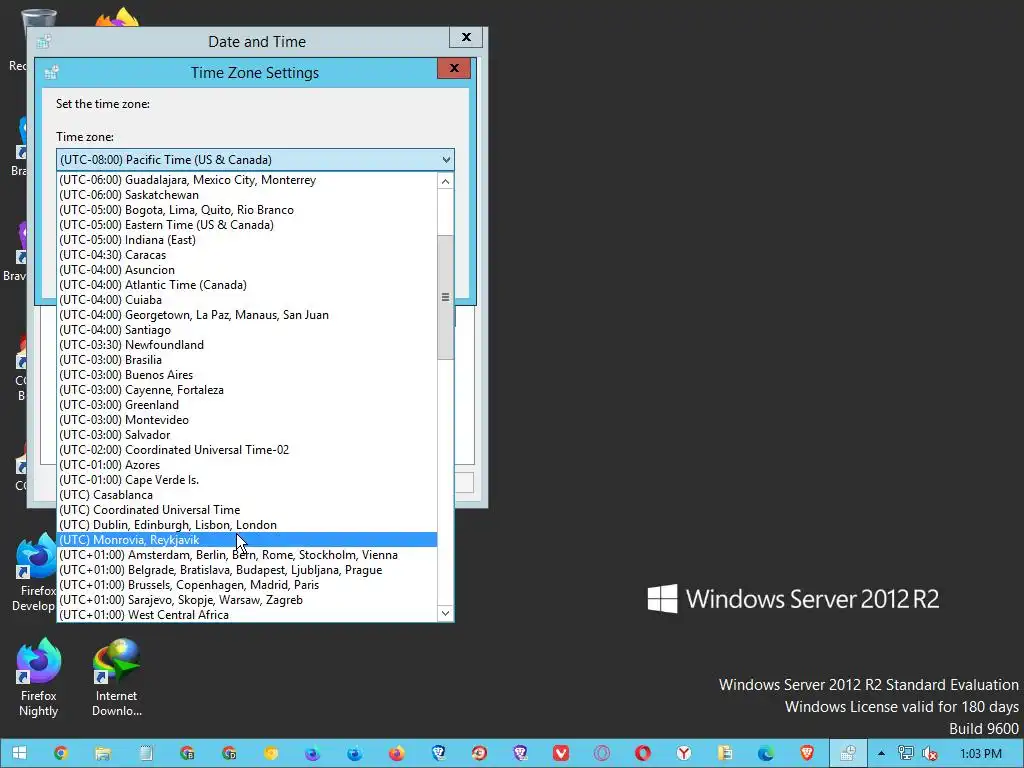1024x768 pixels.
Task: Pick the Montevideo time zone
Action: click(247, 420)
